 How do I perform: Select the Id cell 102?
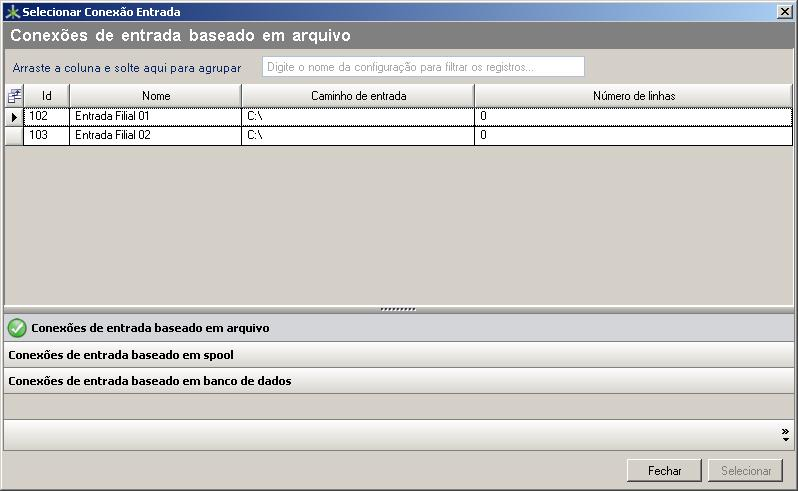[x=46, y=117]
